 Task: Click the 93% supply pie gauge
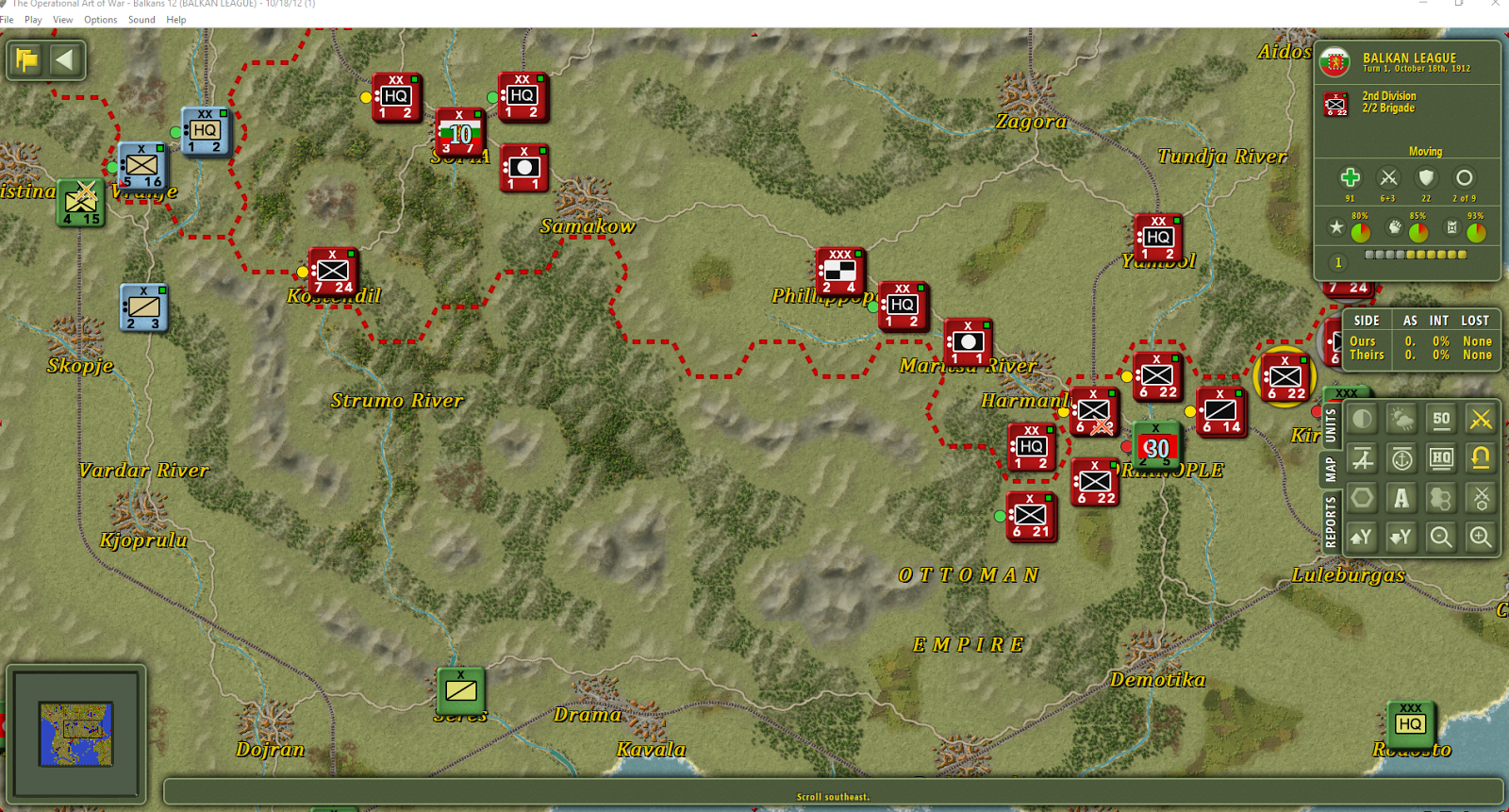pos(1476,233)
